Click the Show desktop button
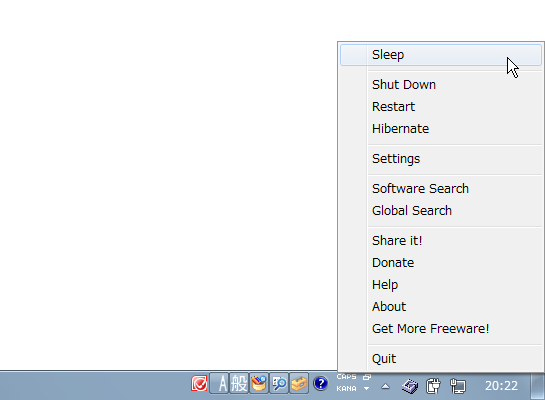The width and height of the screenshot is (545, 400). [x=538, y=386]
